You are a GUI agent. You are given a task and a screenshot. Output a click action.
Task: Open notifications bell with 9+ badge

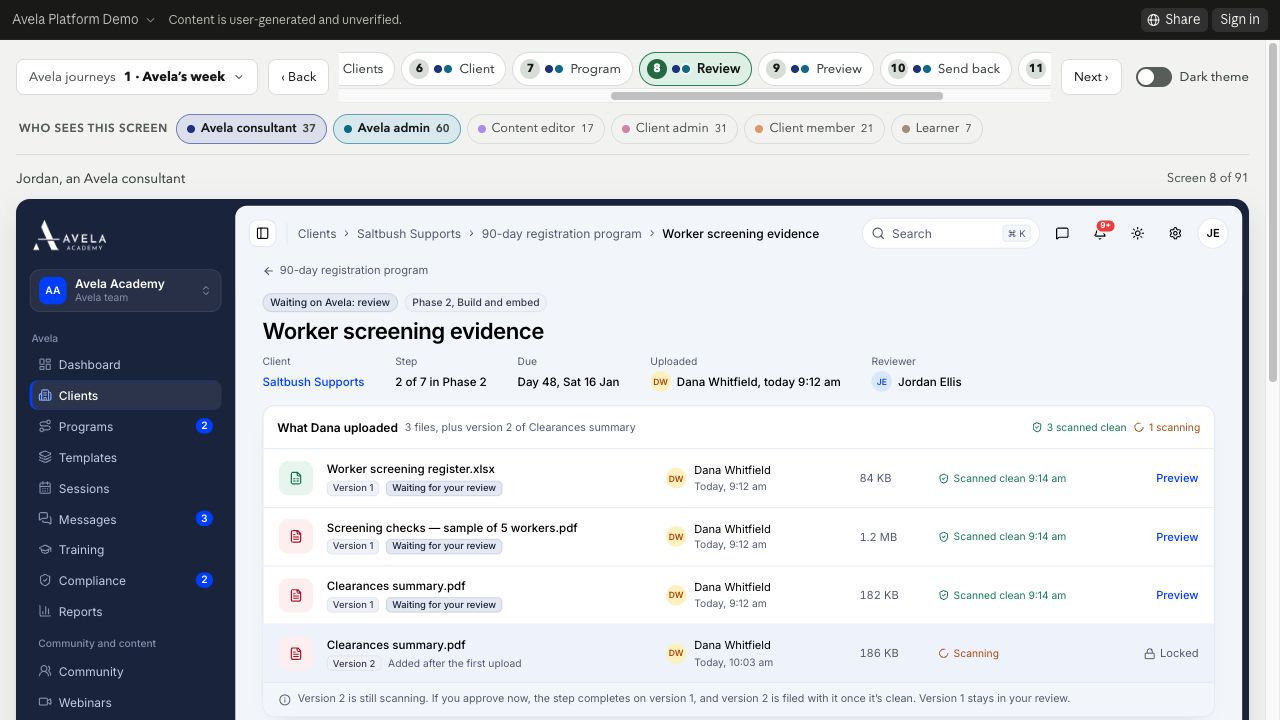[1100, 233]
